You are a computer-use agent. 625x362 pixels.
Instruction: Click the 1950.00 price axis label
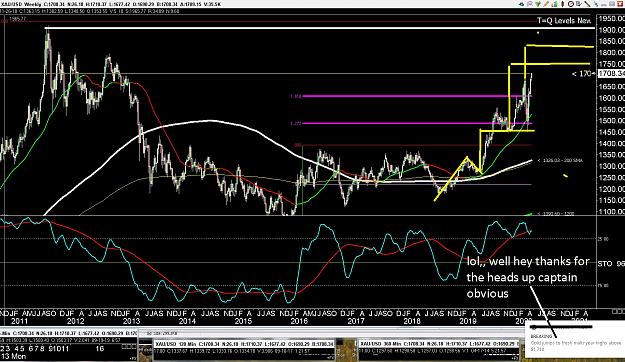611,18
